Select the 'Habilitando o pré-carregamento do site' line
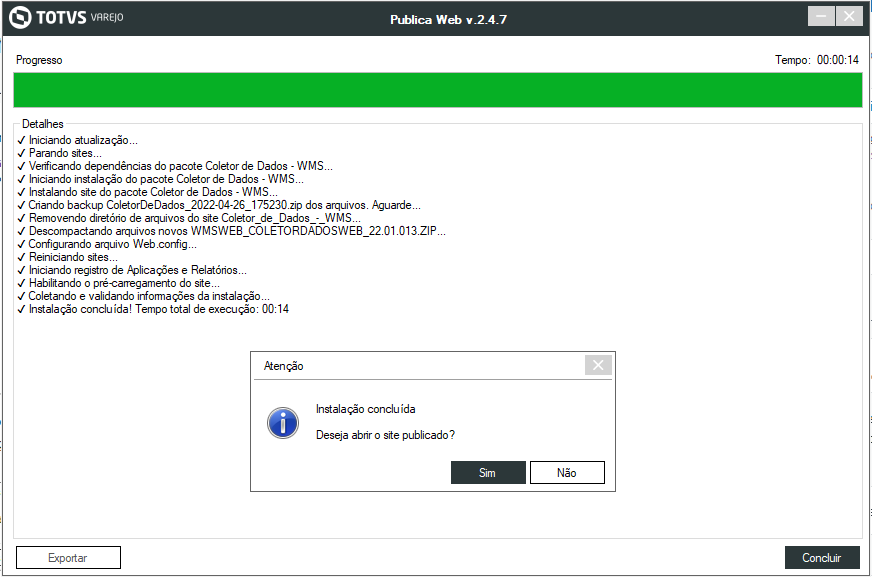This screenshot has width=872, height=577. click(x=118, y=283)
